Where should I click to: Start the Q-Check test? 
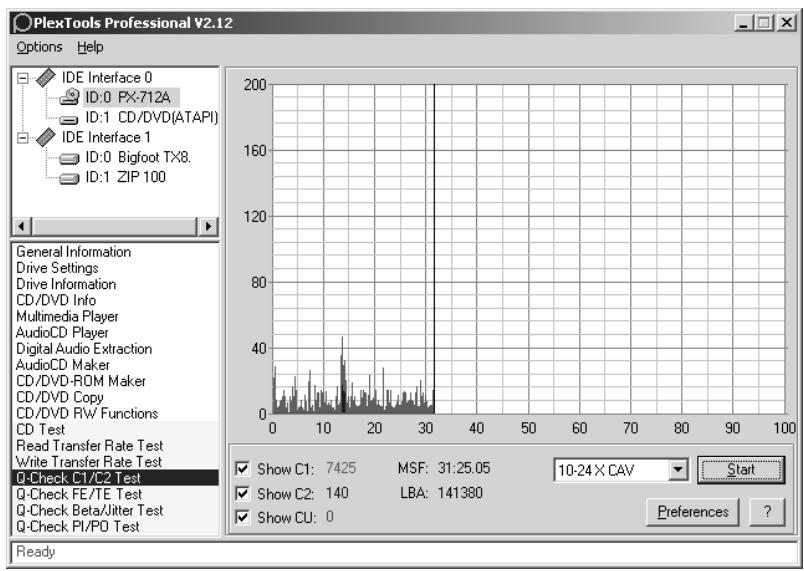coord(741,470)
